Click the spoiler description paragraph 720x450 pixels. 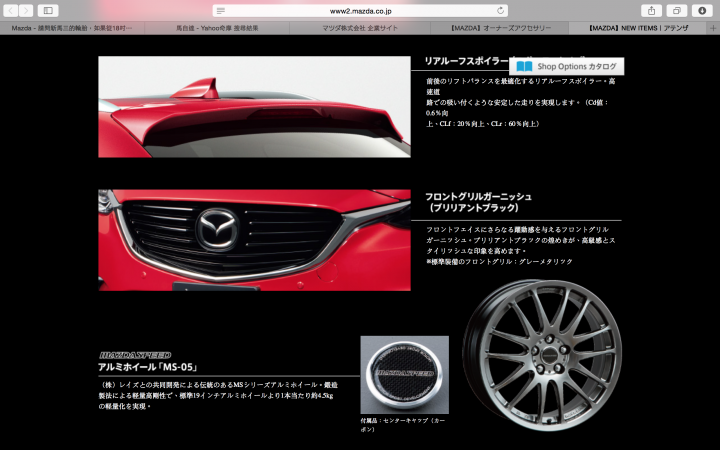click(520, 102)
